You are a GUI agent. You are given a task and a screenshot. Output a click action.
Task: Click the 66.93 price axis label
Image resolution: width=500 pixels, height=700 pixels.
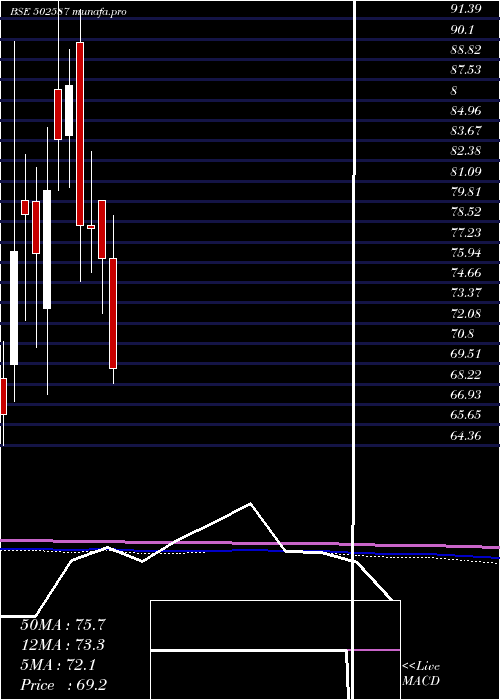tap(466, 395)
